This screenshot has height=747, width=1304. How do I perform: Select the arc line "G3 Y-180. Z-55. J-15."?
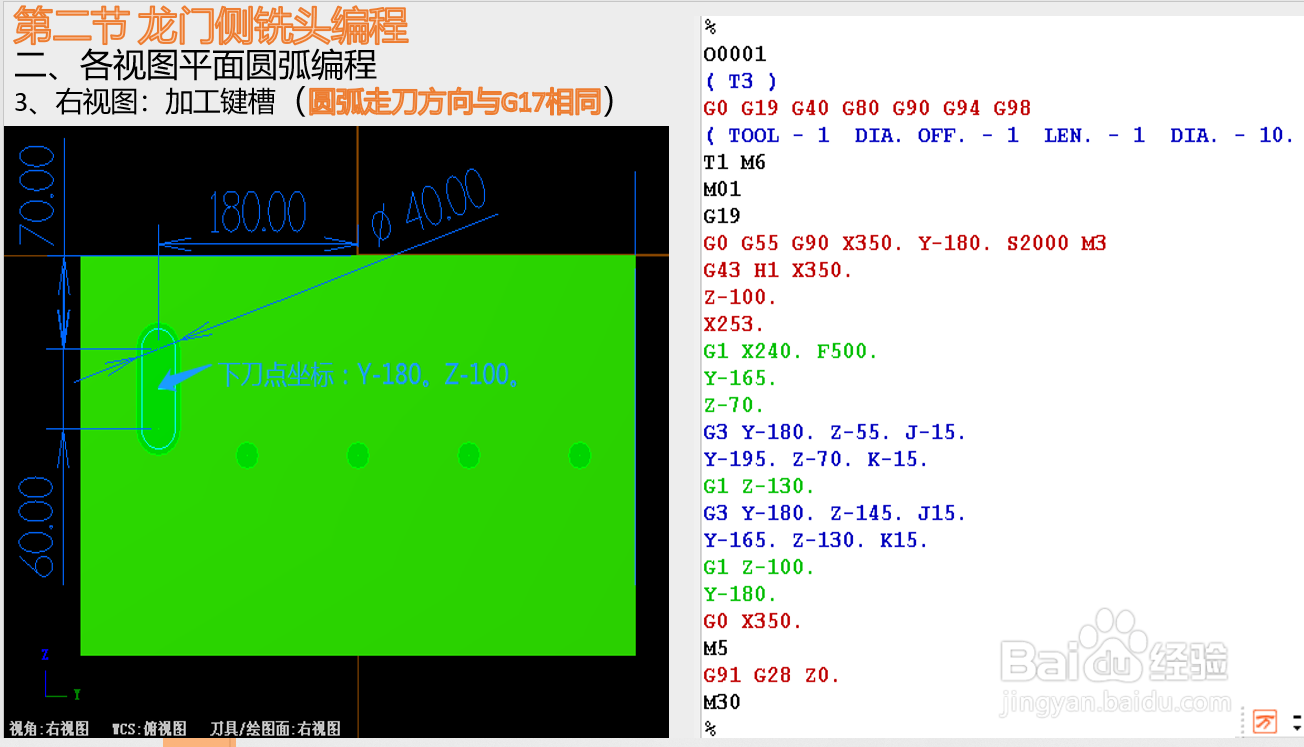pyautogui.click(x=835, y=432)
